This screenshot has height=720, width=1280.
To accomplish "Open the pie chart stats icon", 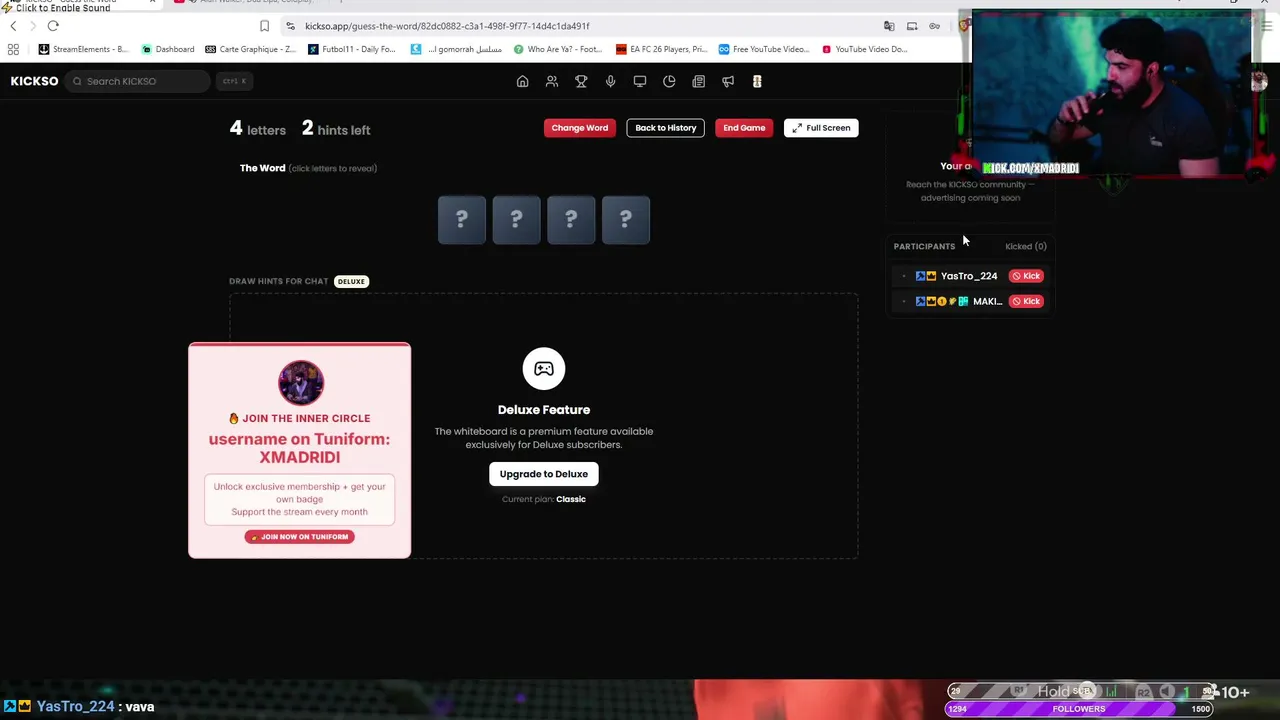I will (x=669, y=81).
